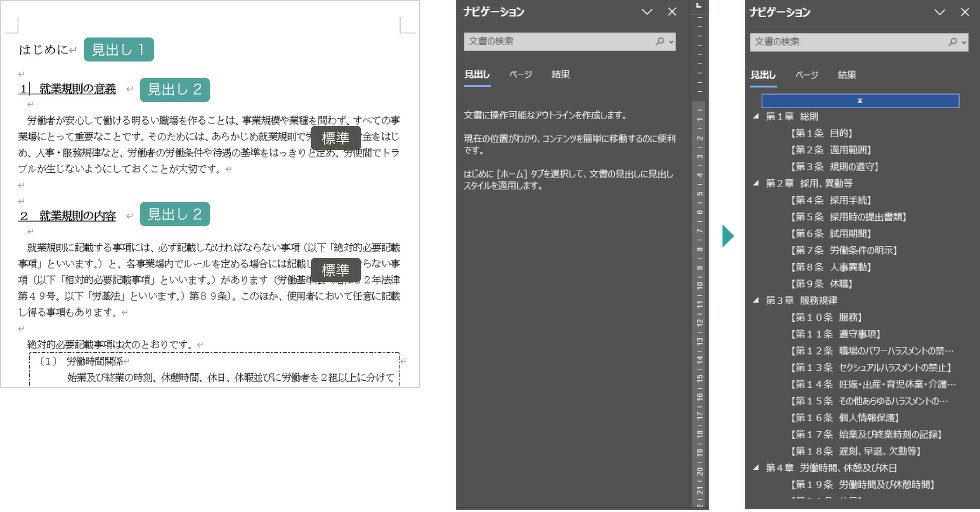Click the blue jump-to-top bar above 第1章
Screen dimensions: 980x512
[860, 101]
